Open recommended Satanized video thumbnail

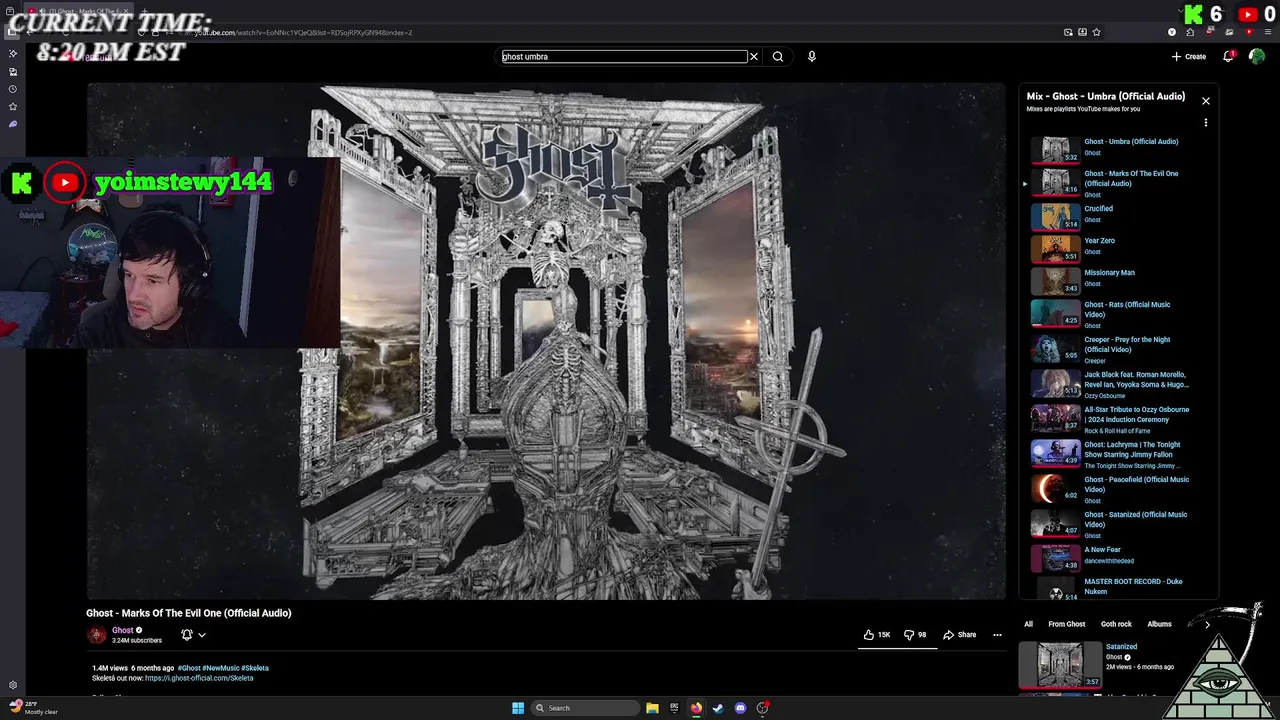point(1060,665)
